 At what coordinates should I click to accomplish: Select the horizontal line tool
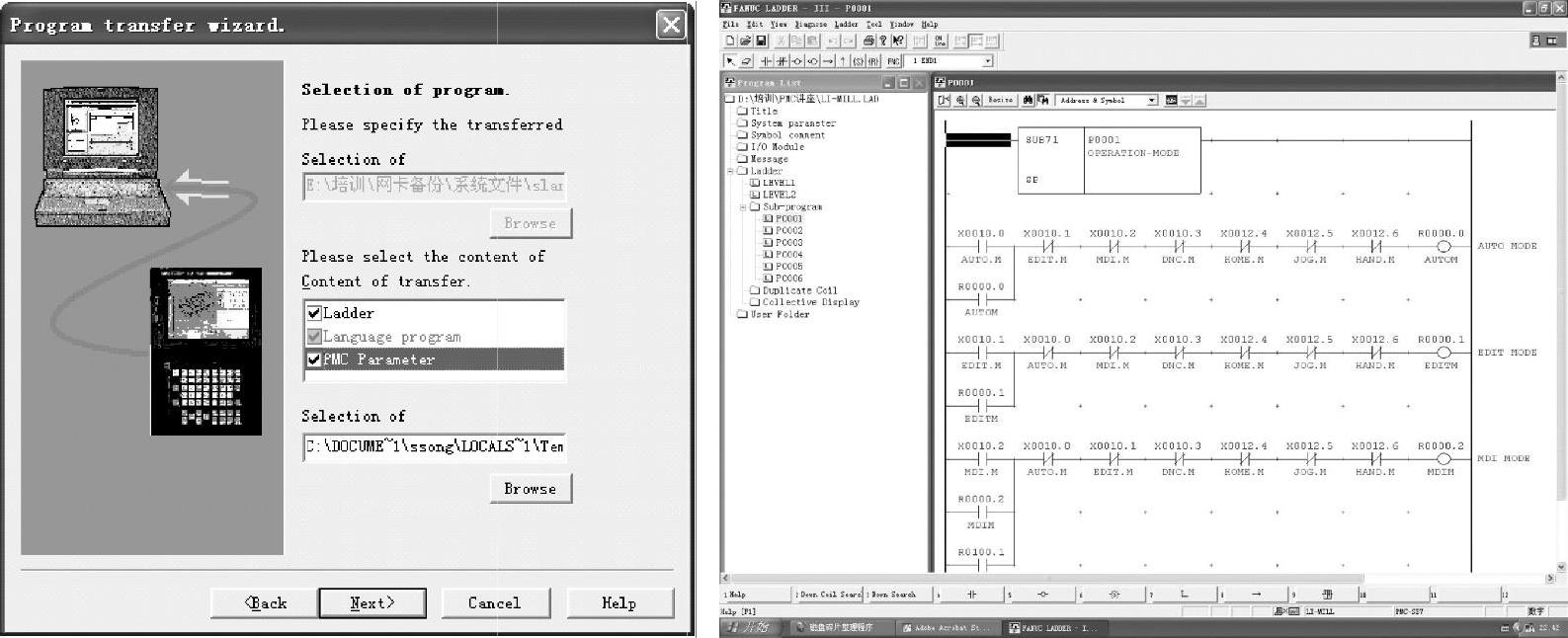pos(828,61)
